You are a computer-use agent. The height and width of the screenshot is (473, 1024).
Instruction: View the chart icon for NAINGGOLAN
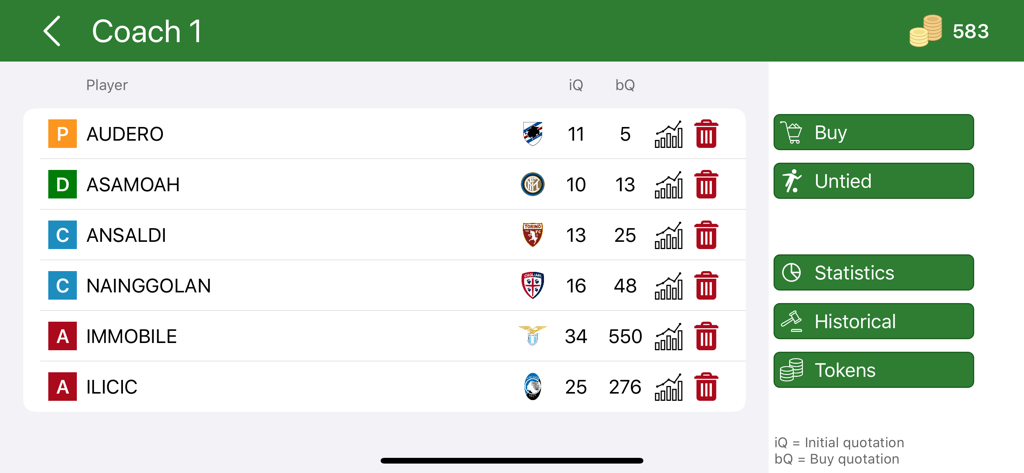click(x=668, y=286)
